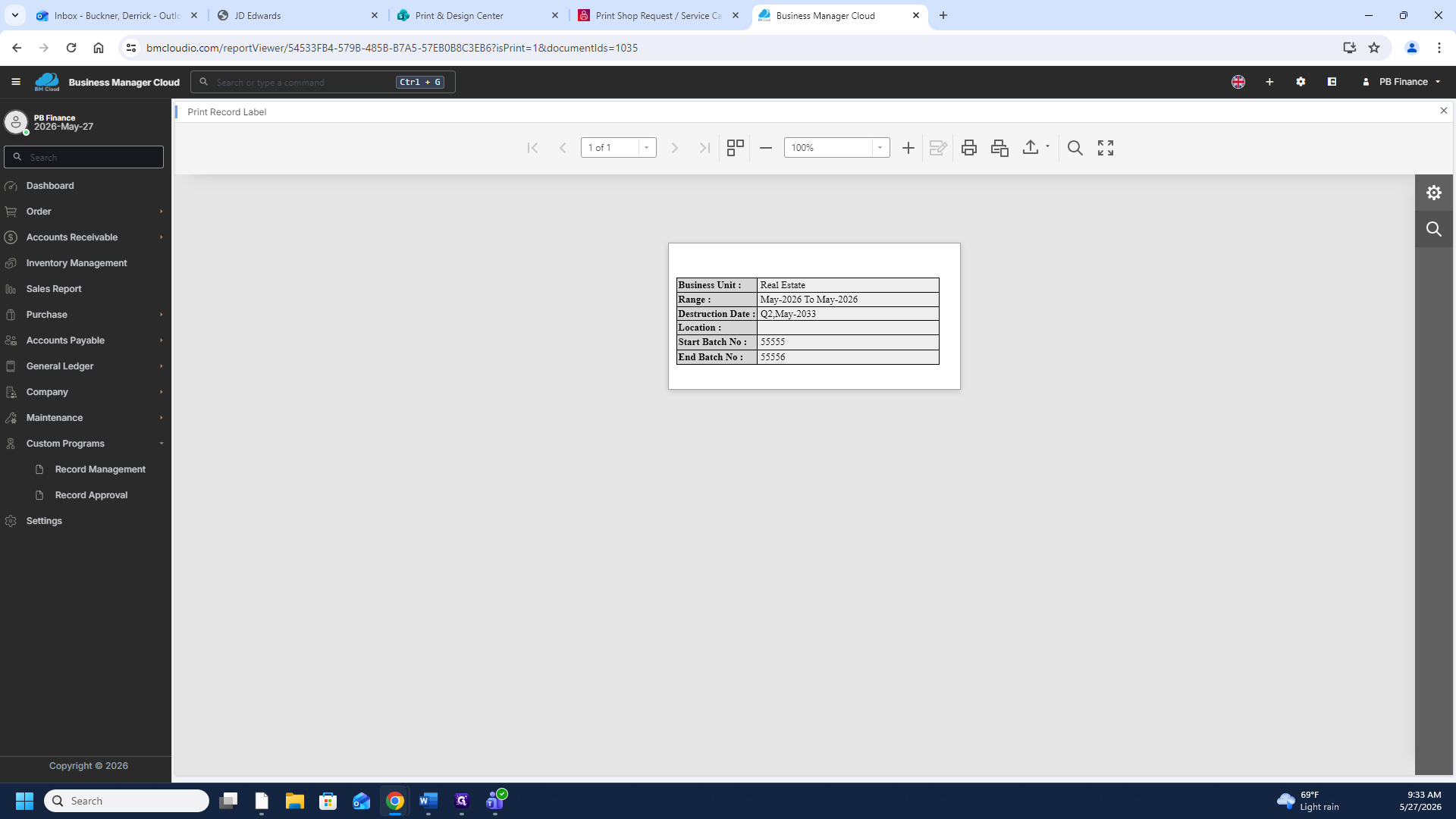Change language via flag icon
Image resolution: width=1456 pixels, height=819 pixels.
[1238, 82]
